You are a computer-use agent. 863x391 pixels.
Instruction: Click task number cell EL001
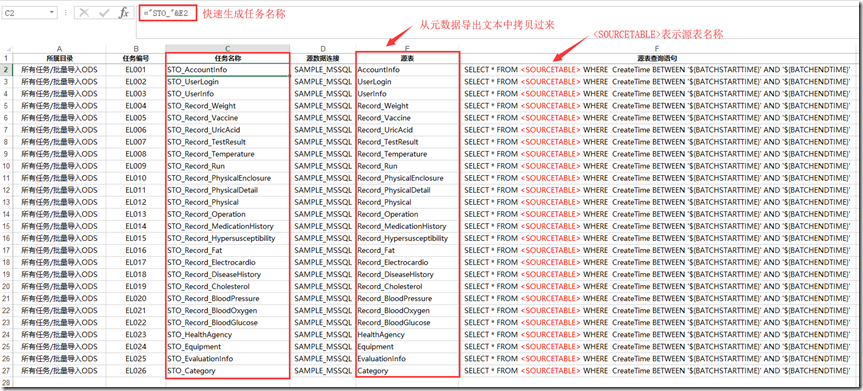coord(136,70)
